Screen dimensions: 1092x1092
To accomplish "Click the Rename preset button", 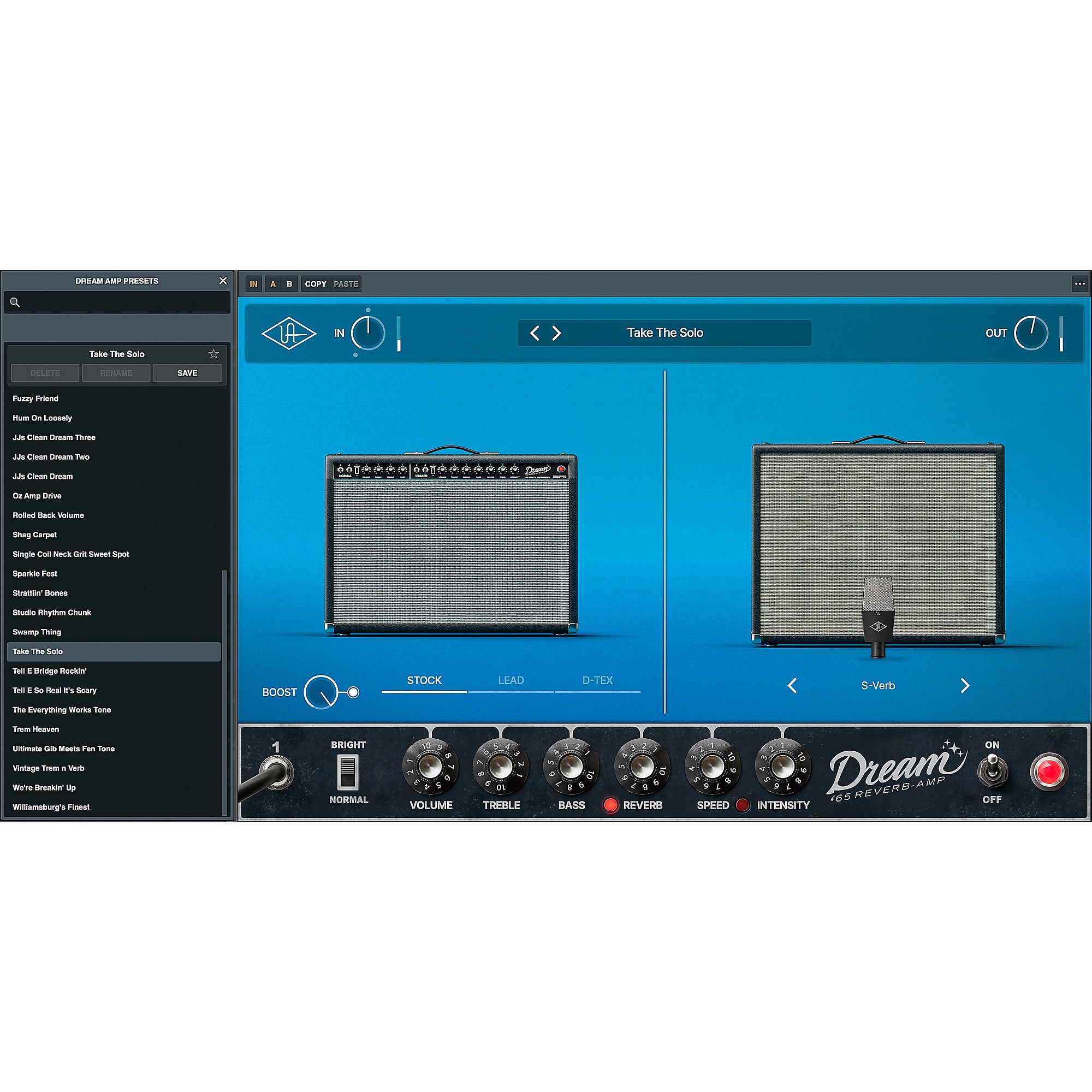I will 116,373.
